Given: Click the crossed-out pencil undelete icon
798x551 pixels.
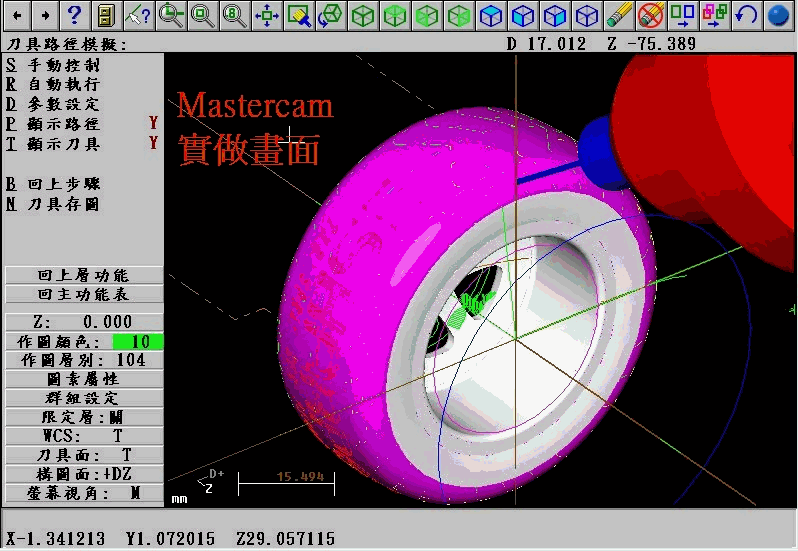Looking at the screenshot, I should pyautogui.click(x=651, y=15).
